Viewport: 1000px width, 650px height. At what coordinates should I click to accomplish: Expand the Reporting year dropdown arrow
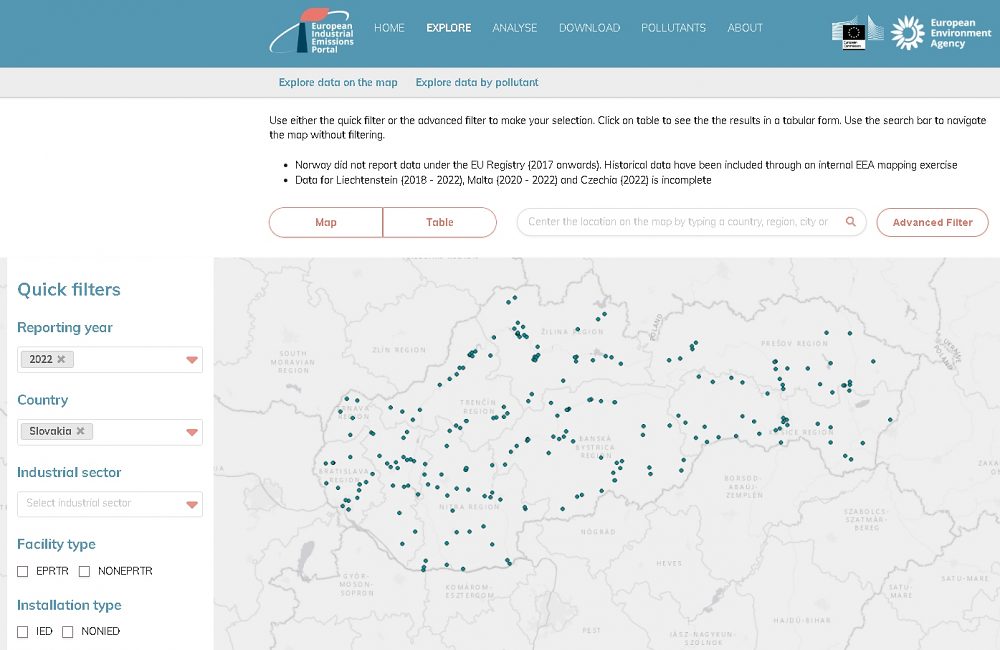[x=192, y=360]
